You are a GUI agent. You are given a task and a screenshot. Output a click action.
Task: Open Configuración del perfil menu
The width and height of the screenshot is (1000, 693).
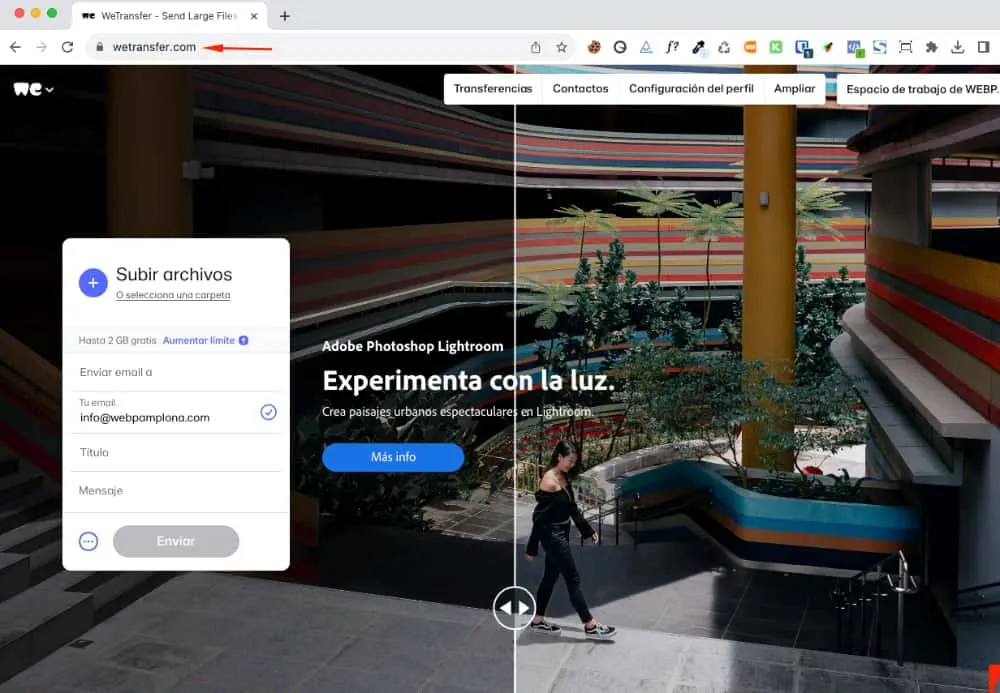coord(691,89)
